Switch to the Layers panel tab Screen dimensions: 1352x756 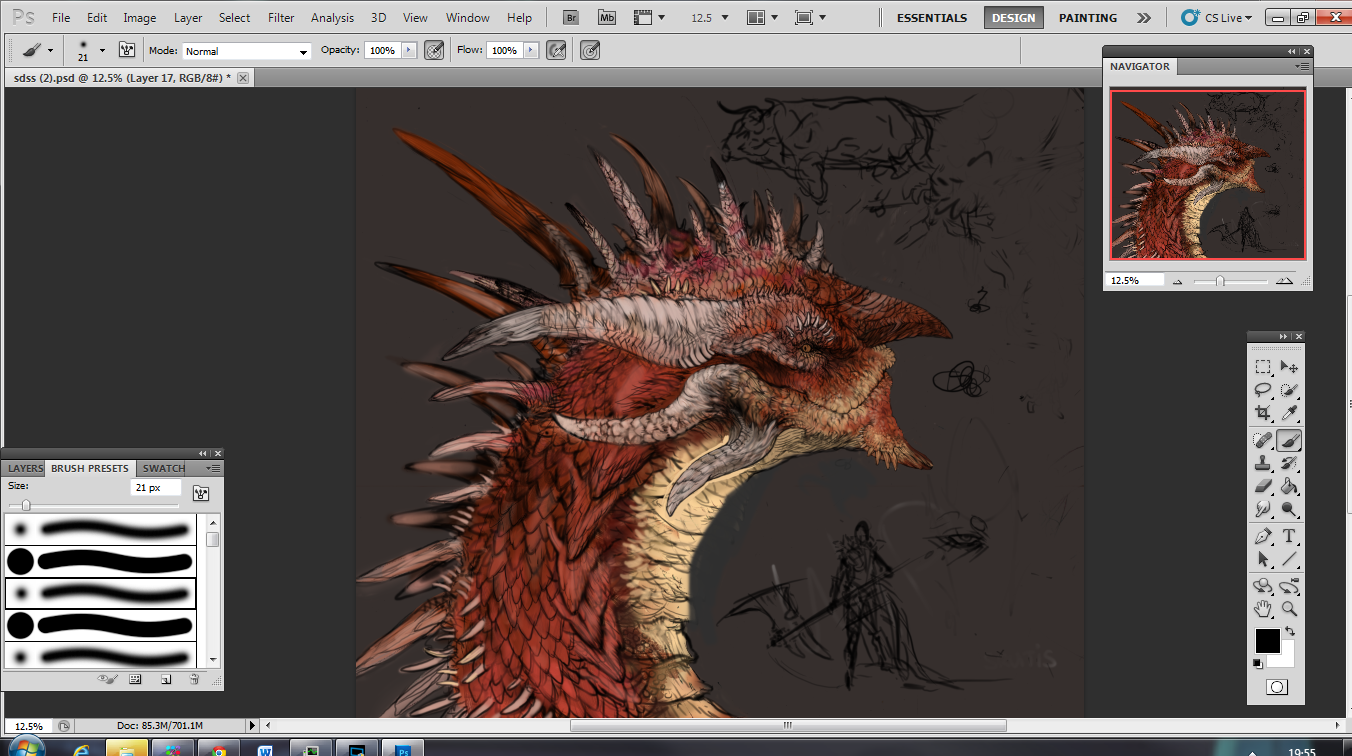pos(25,468)
